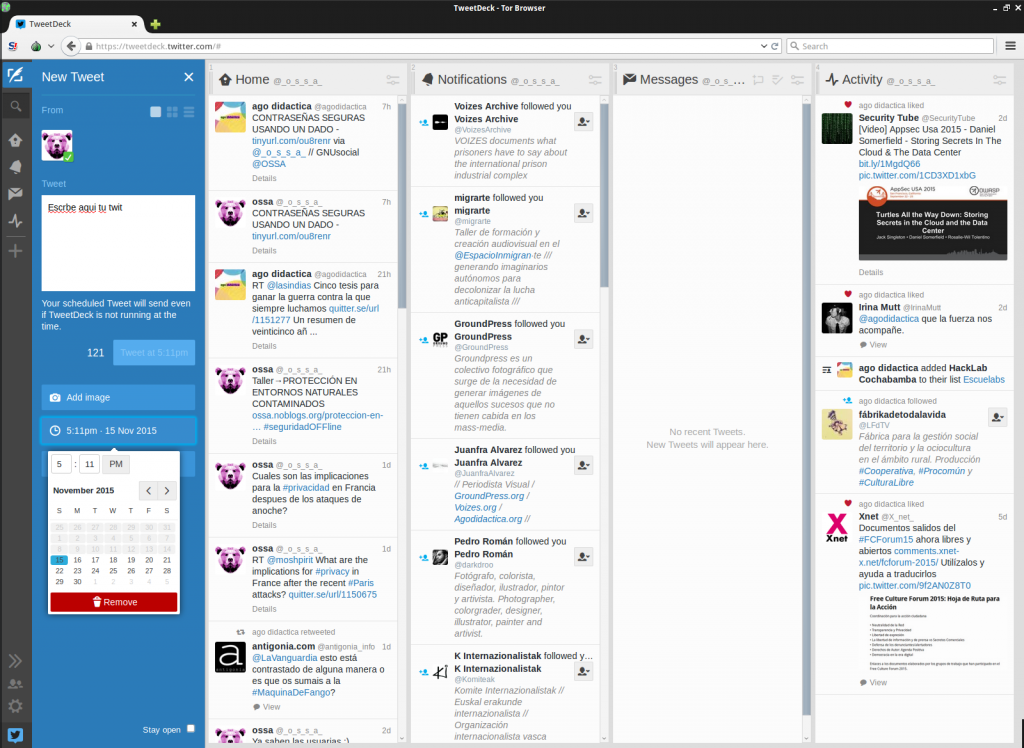Open Activity via the pulse icon
The height and width of the screenshot is (748, 1024).
pos(14,221)
